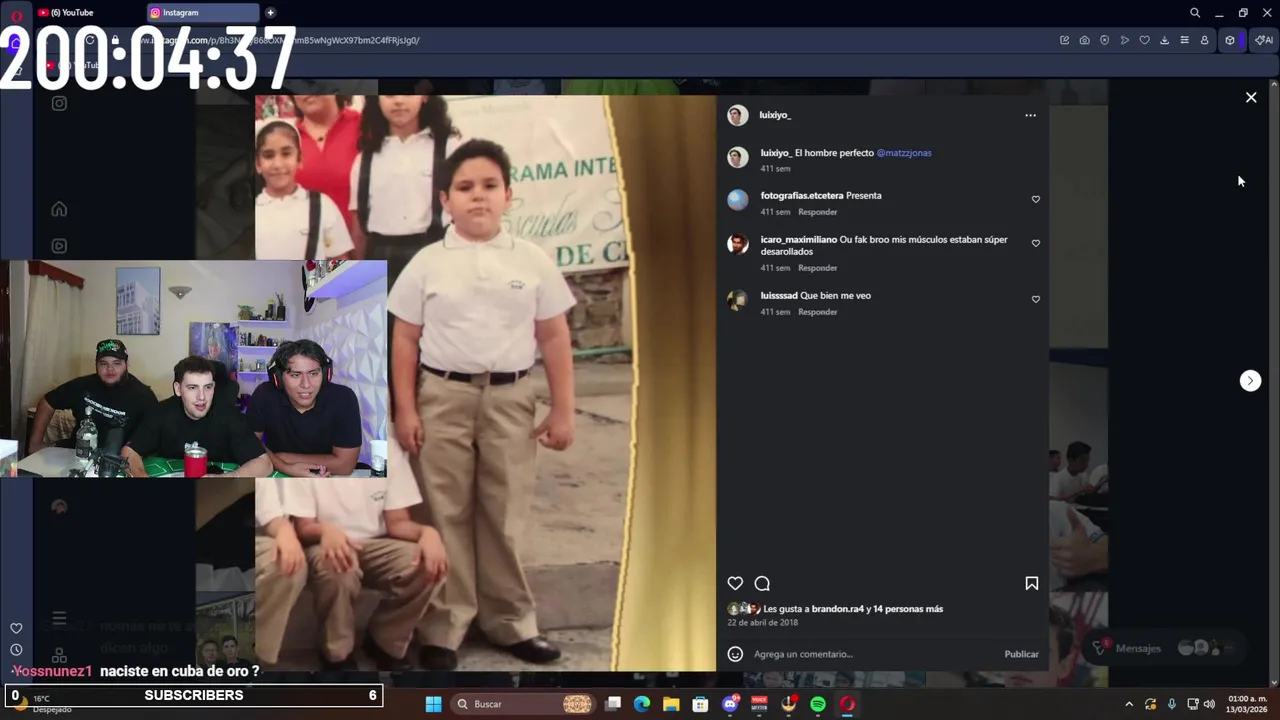Bookmark page with toolbar heart icon

1144,40
